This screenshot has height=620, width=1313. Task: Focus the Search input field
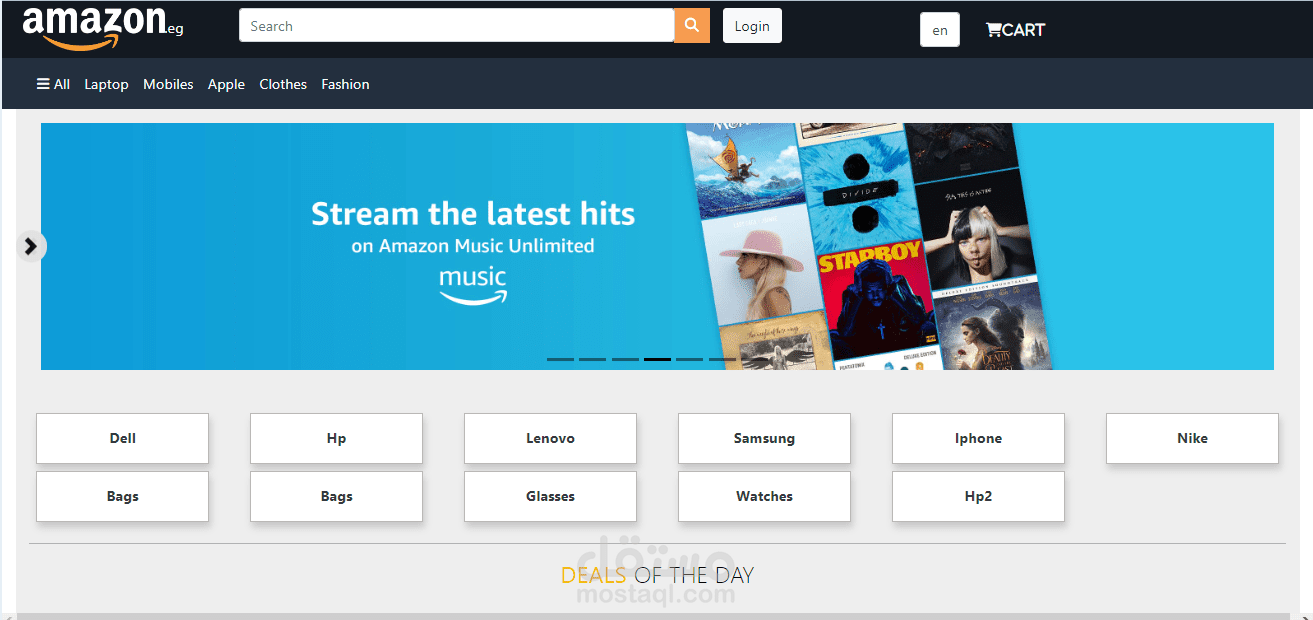click(457, 26)
